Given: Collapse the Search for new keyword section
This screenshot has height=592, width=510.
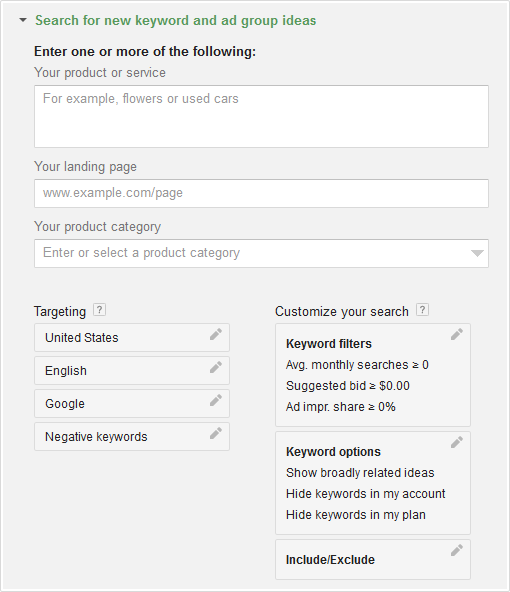Looking at the screenshot, I should tap(23, 20).
